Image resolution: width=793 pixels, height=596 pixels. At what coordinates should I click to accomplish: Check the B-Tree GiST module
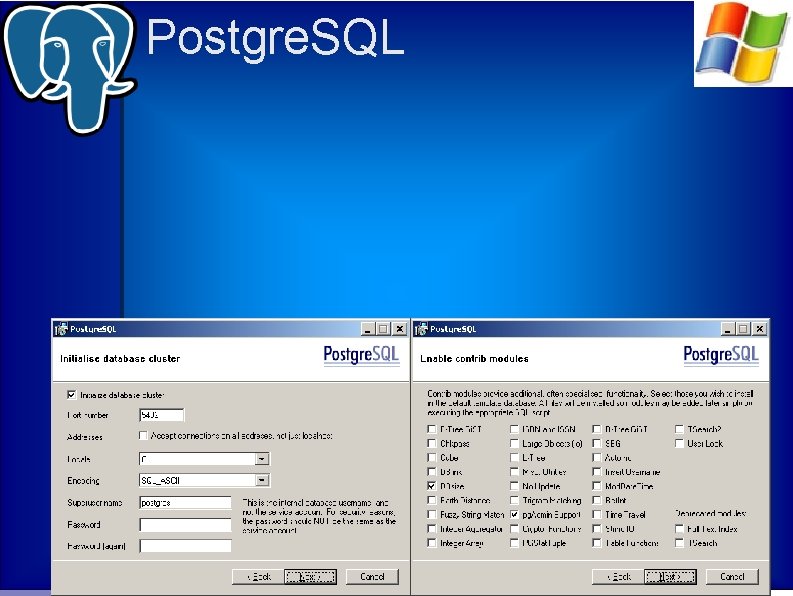431,429
